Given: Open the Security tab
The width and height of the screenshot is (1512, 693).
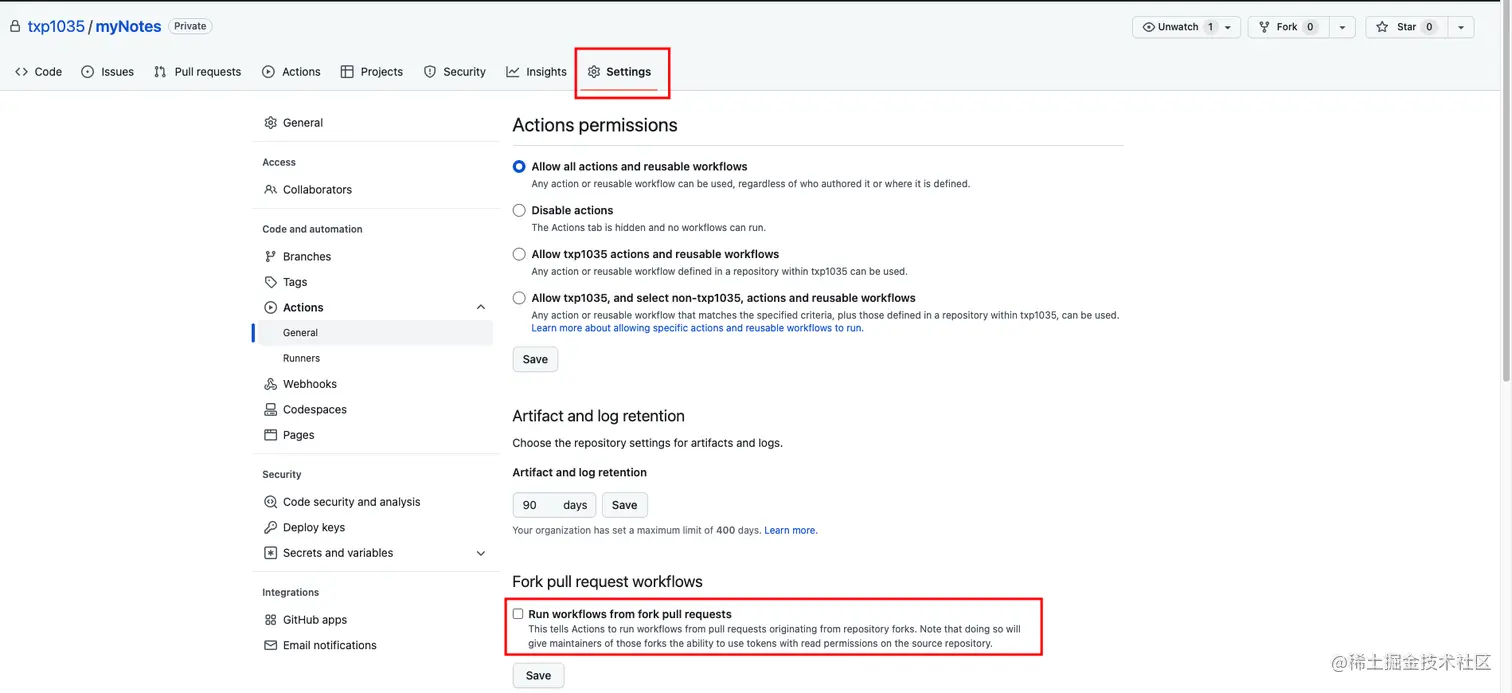Looking at the screenshot, I should pos(454,72).
